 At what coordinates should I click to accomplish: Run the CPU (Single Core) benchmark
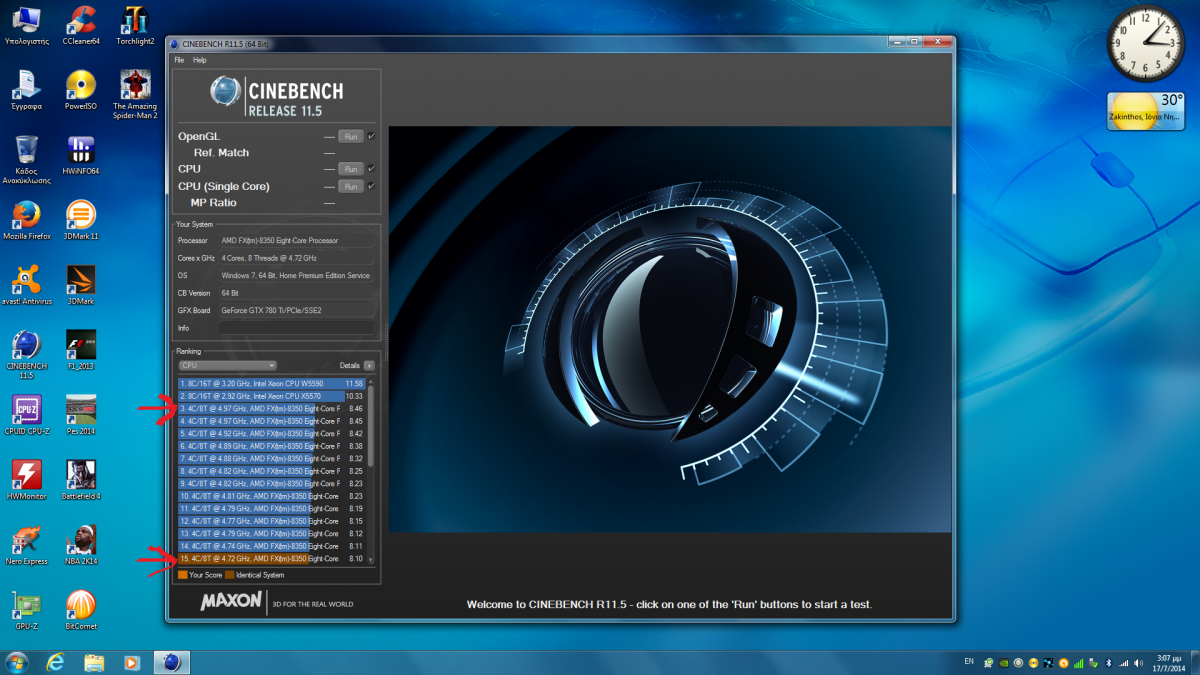pos(350,186)
